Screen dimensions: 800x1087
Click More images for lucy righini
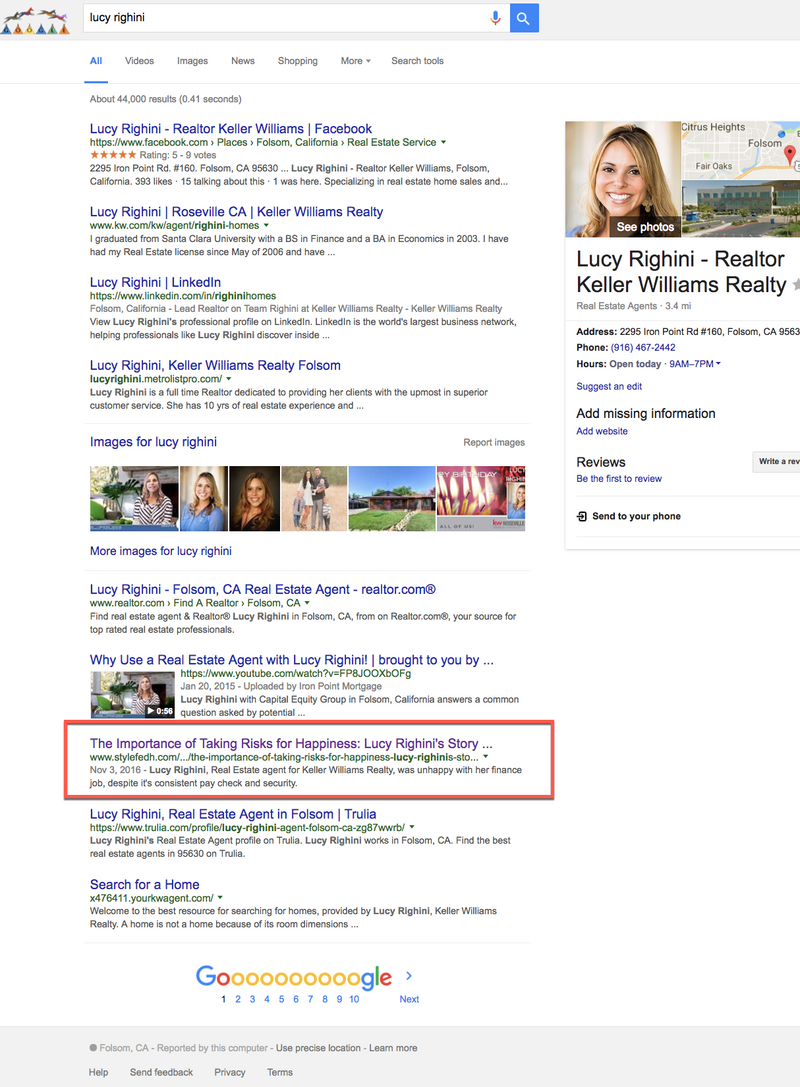coord(161,551)
